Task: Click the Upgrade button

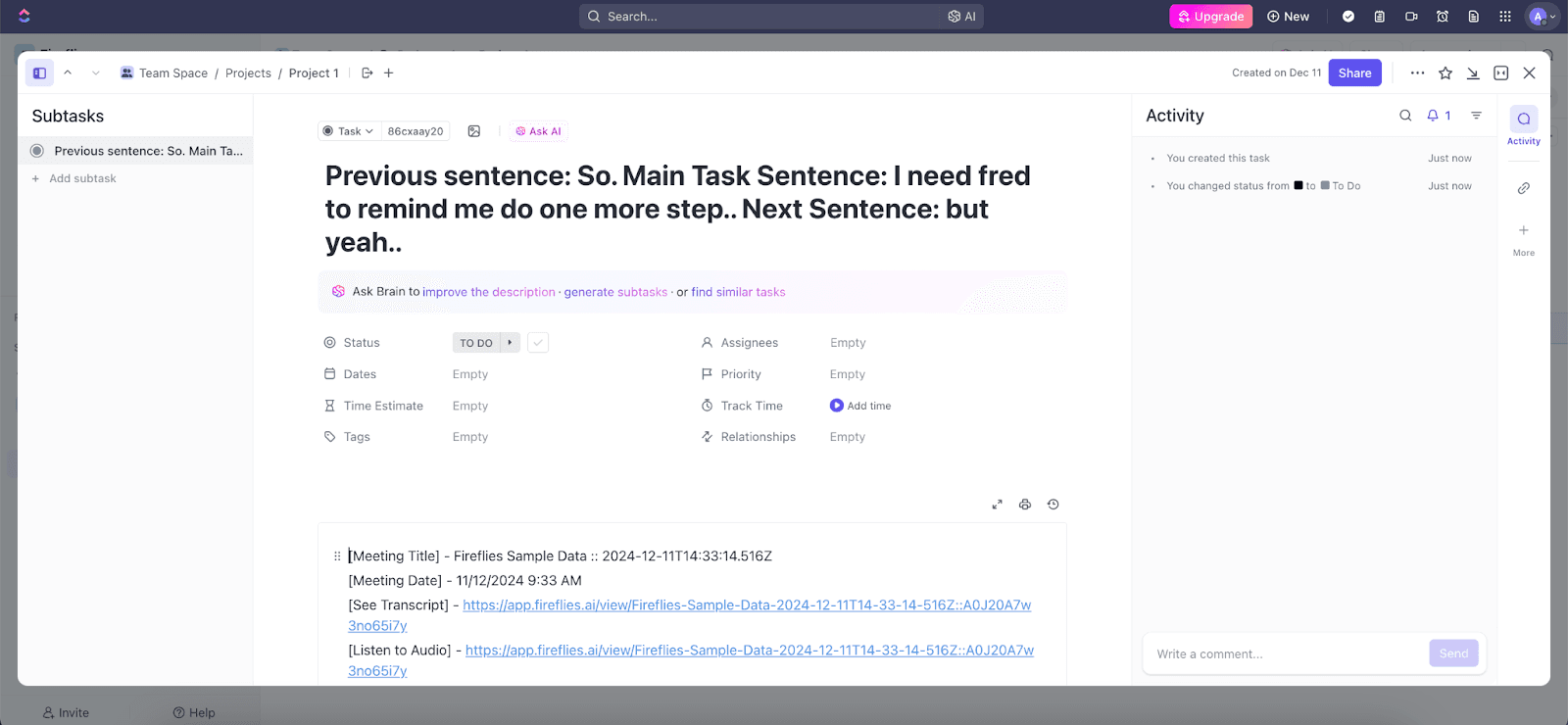Action: (x=1210, y=17)
